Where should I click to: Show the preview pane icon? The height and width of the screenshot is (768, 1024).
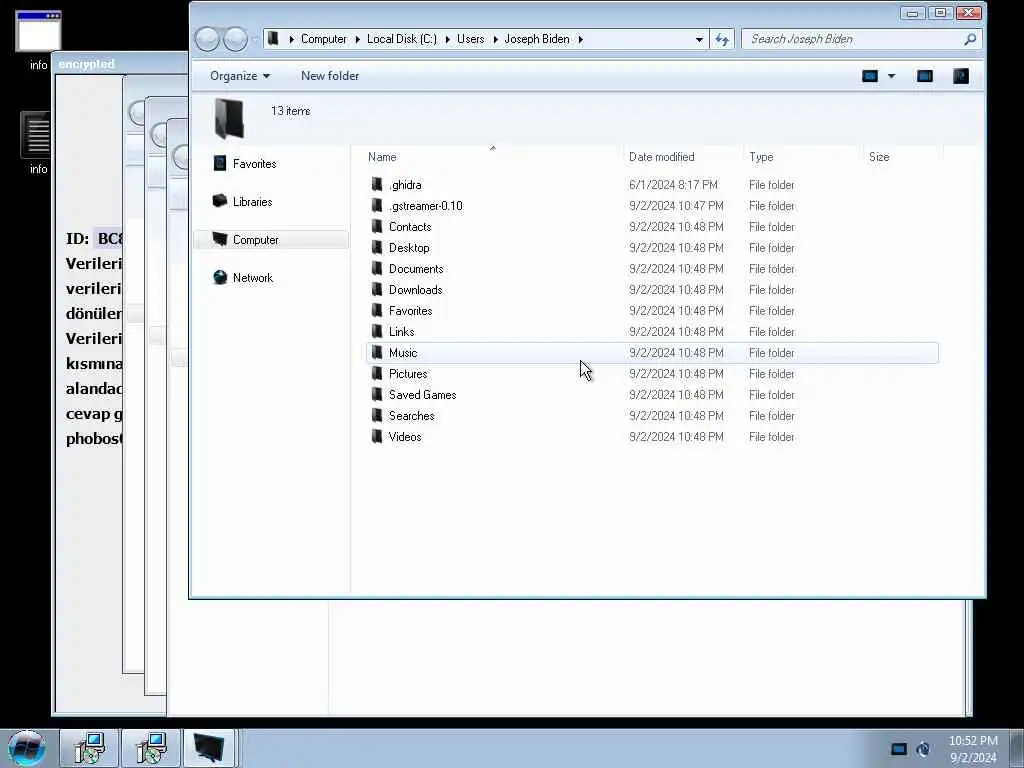point(925,76)
